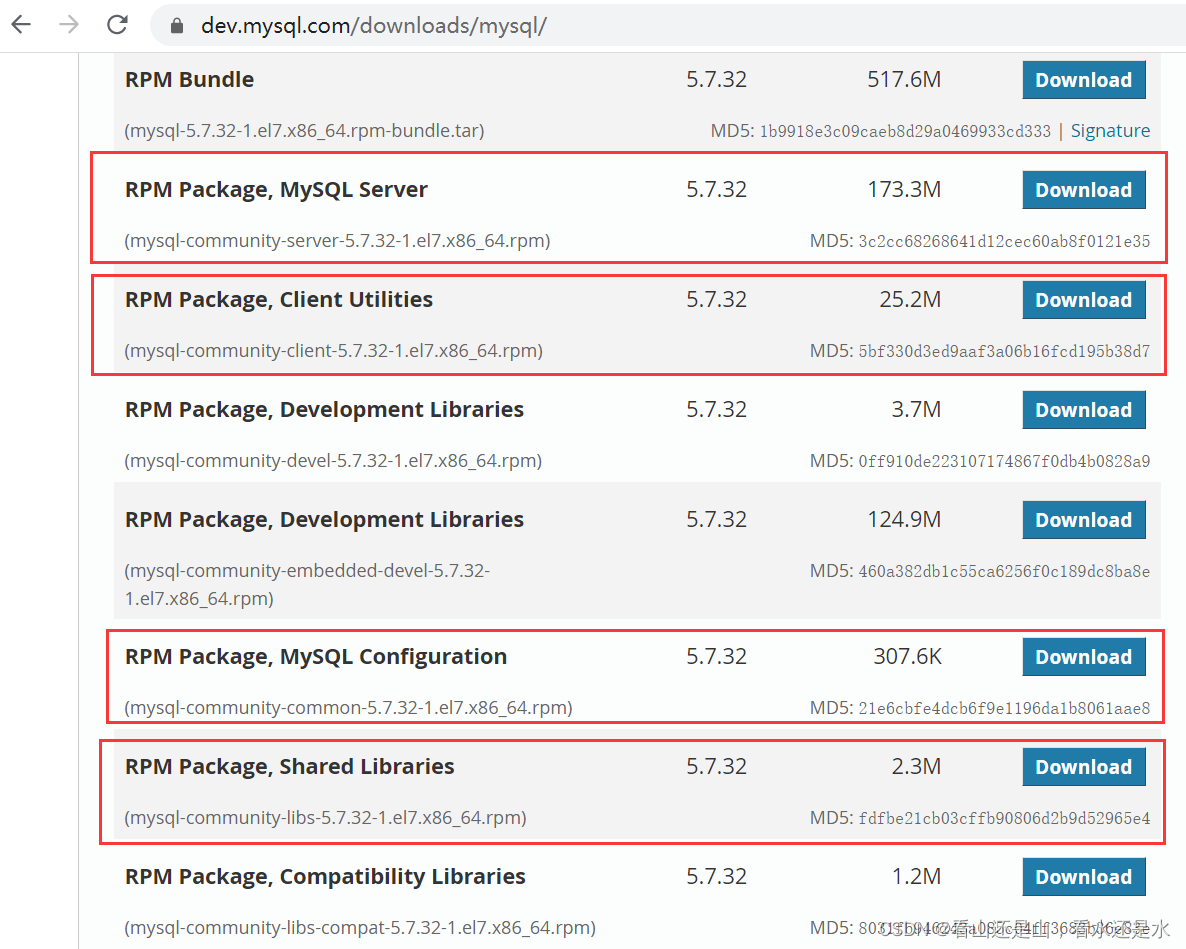This screenshot has width=1186, height=949.
Task: Select 'RPM Package, MySQL Configuration' title
Action: [315, 656]
